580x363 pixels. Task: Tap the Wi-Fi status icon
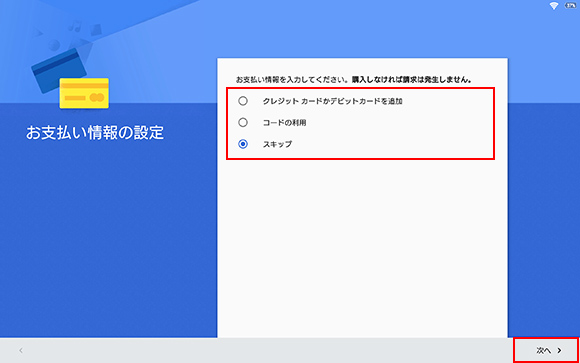pos(553,6)
